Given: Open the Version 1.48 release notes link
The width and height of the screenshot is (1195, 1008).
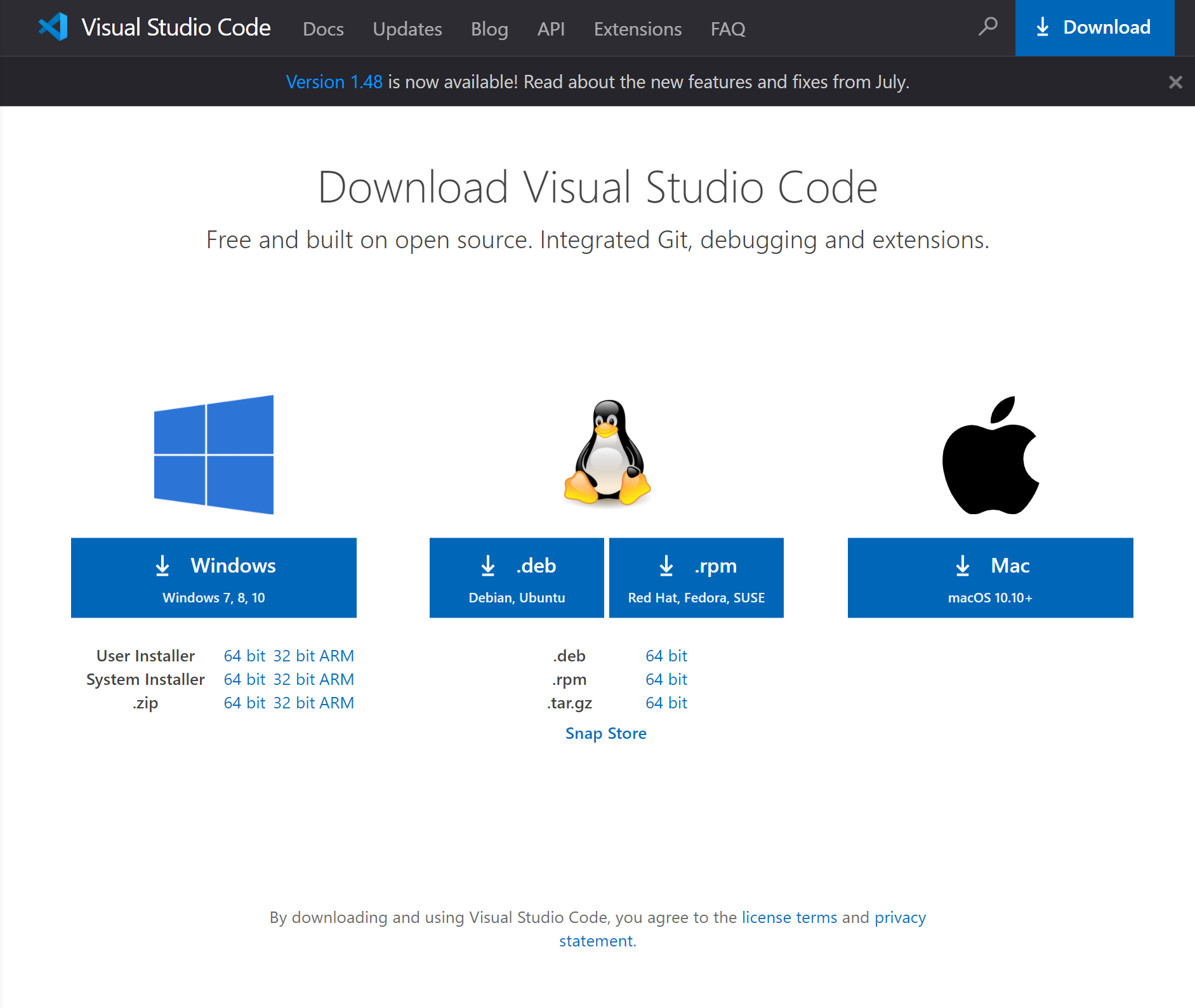Looking at the screenshot, I should pos(334,82).
